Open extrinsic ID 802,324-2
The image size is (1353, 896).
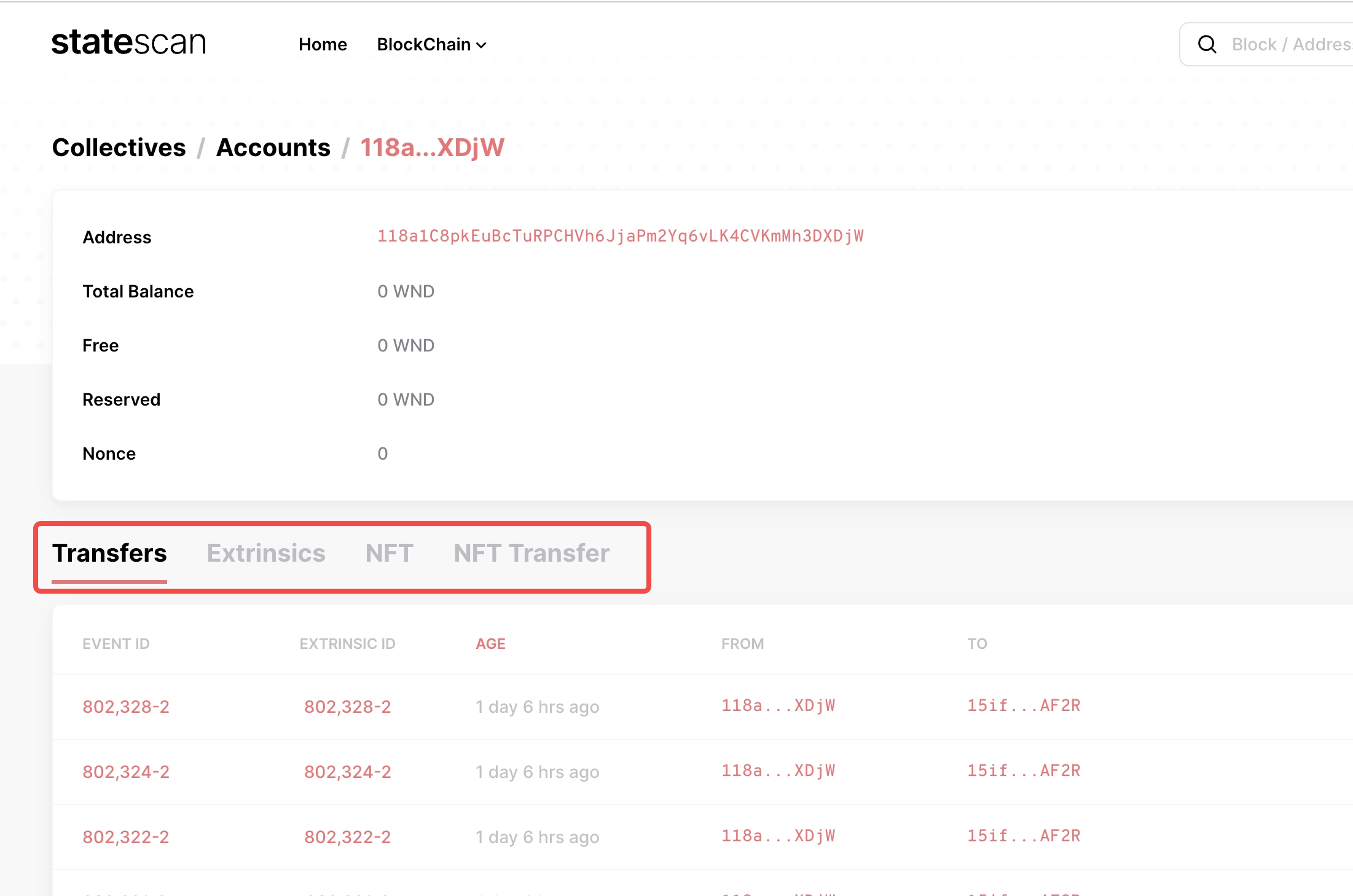[348, 772]
